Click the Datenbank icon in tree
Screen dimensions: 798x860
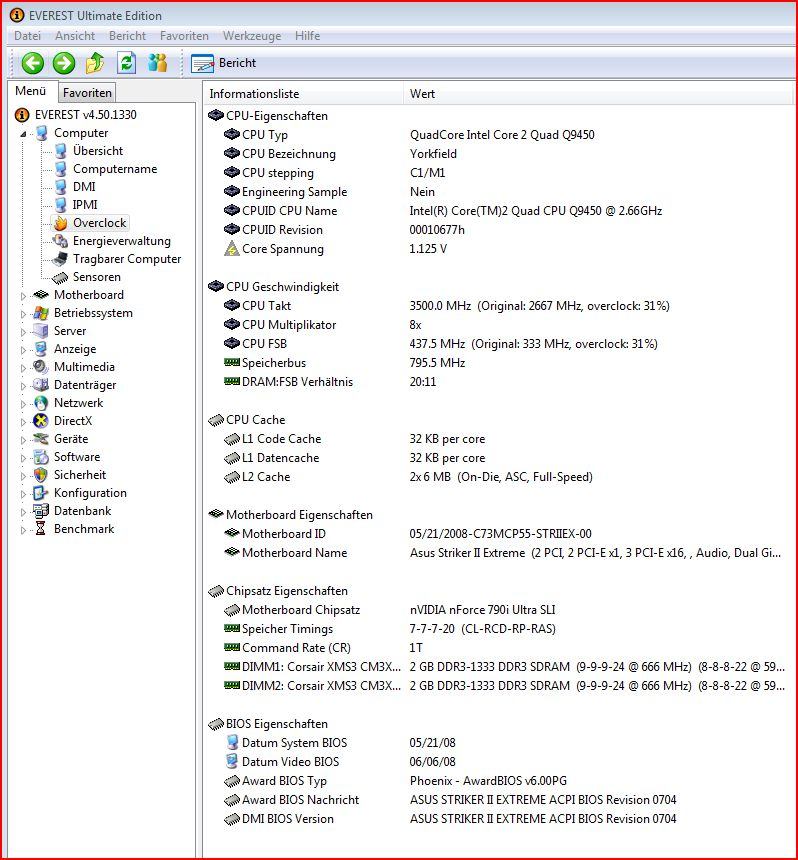(41, 511)
